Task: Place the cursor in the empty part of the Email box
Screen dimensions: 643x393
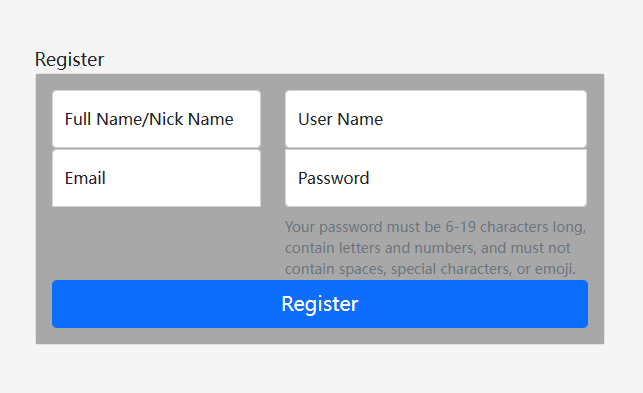Action: (x=182, y=178)
